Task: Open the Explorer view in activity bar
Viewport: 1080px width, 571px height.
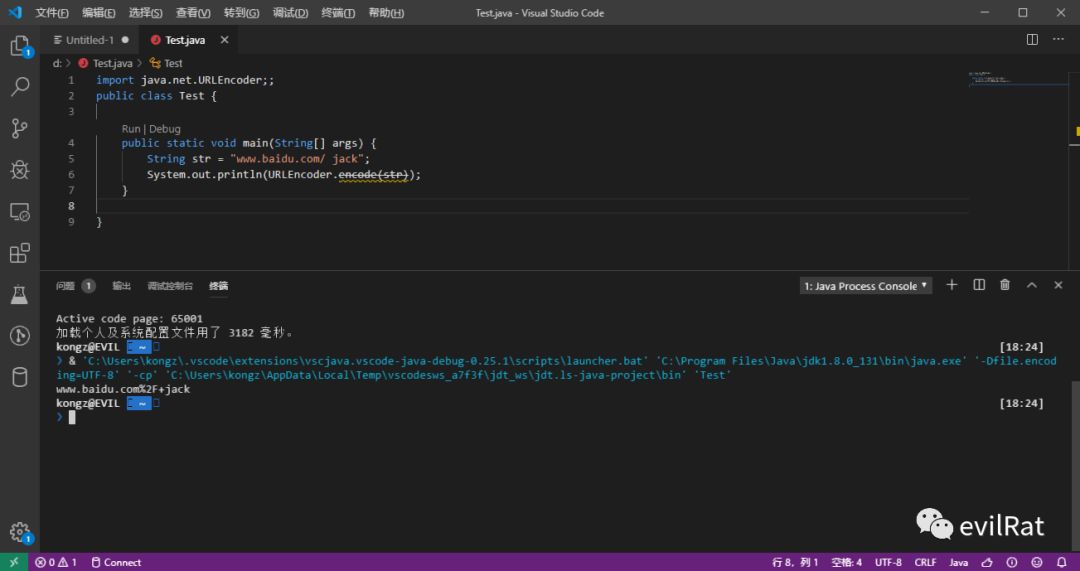Action: (19, 46)
